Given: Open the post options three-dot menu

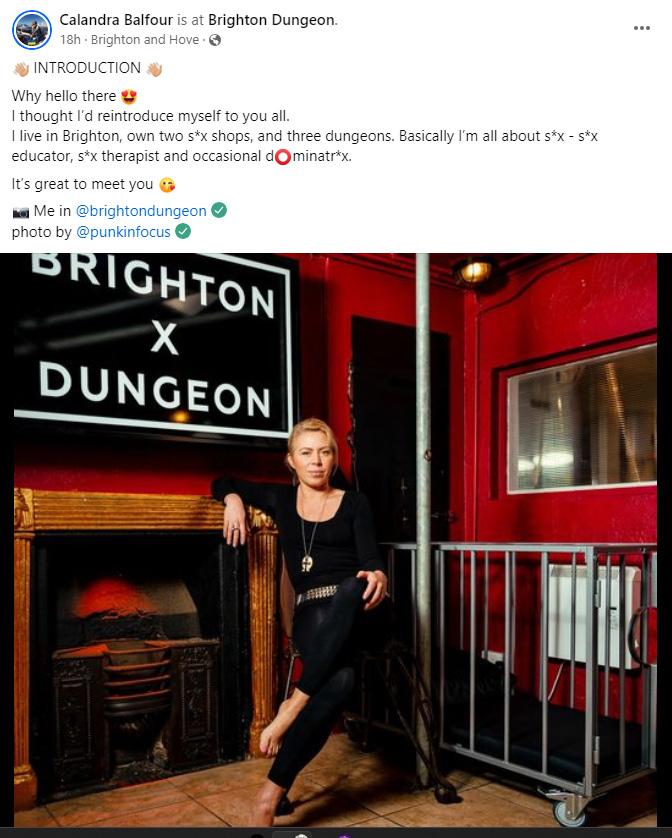Looking at the screenshot, I should tap(642, 28).
